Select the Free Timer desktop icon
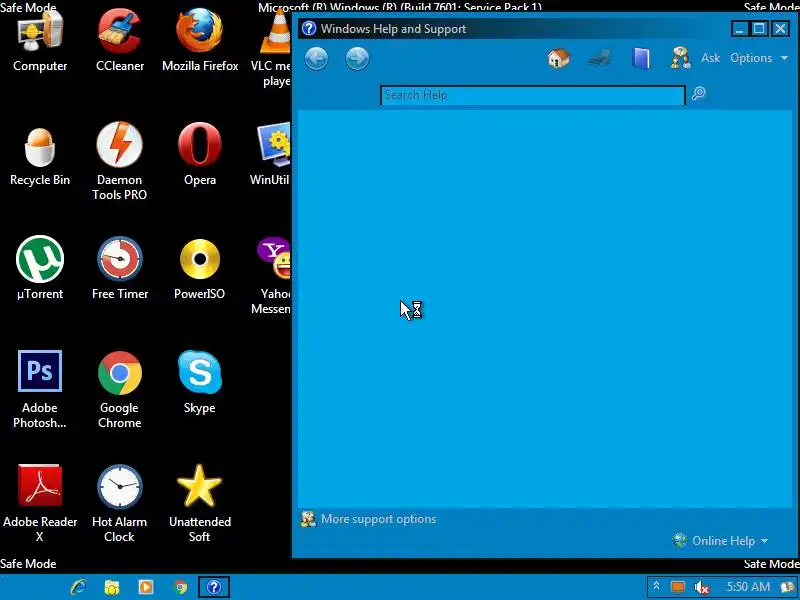 click(x=120, y=268)
